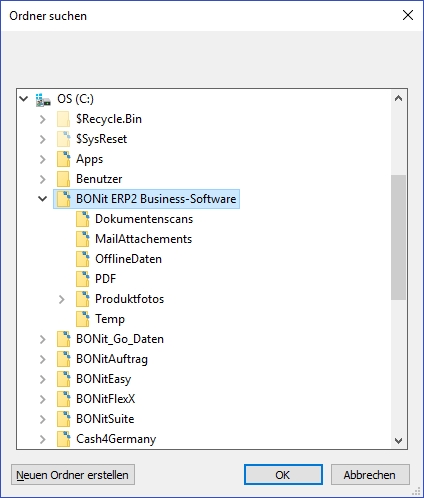This screenshot has width=424, height=498.
Task: Expand the Produktfotos folder
Action: [x=62, y=299]
